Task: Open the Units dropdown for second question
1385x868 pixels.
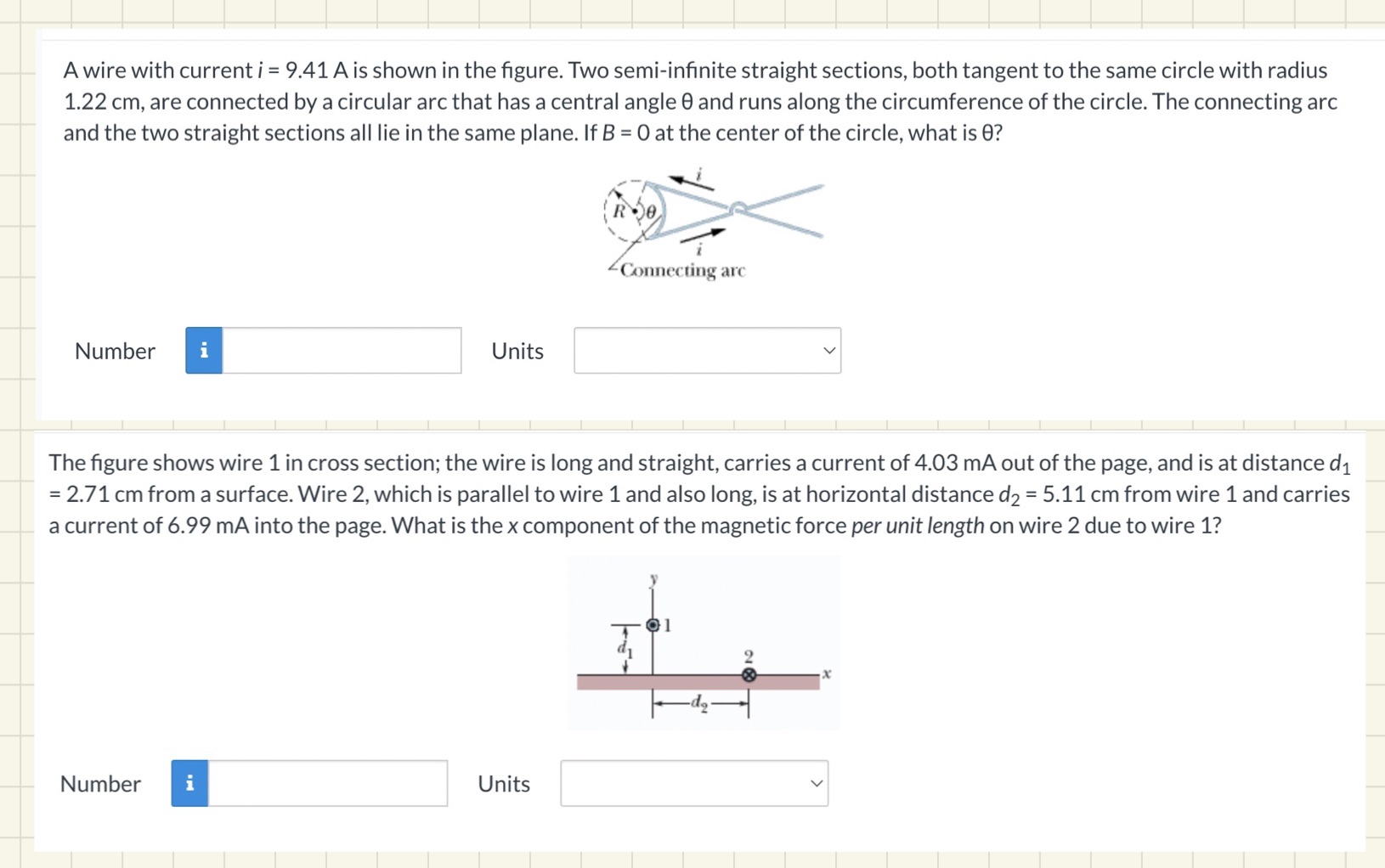Action: pyautogui.click(x=693, y=783)
